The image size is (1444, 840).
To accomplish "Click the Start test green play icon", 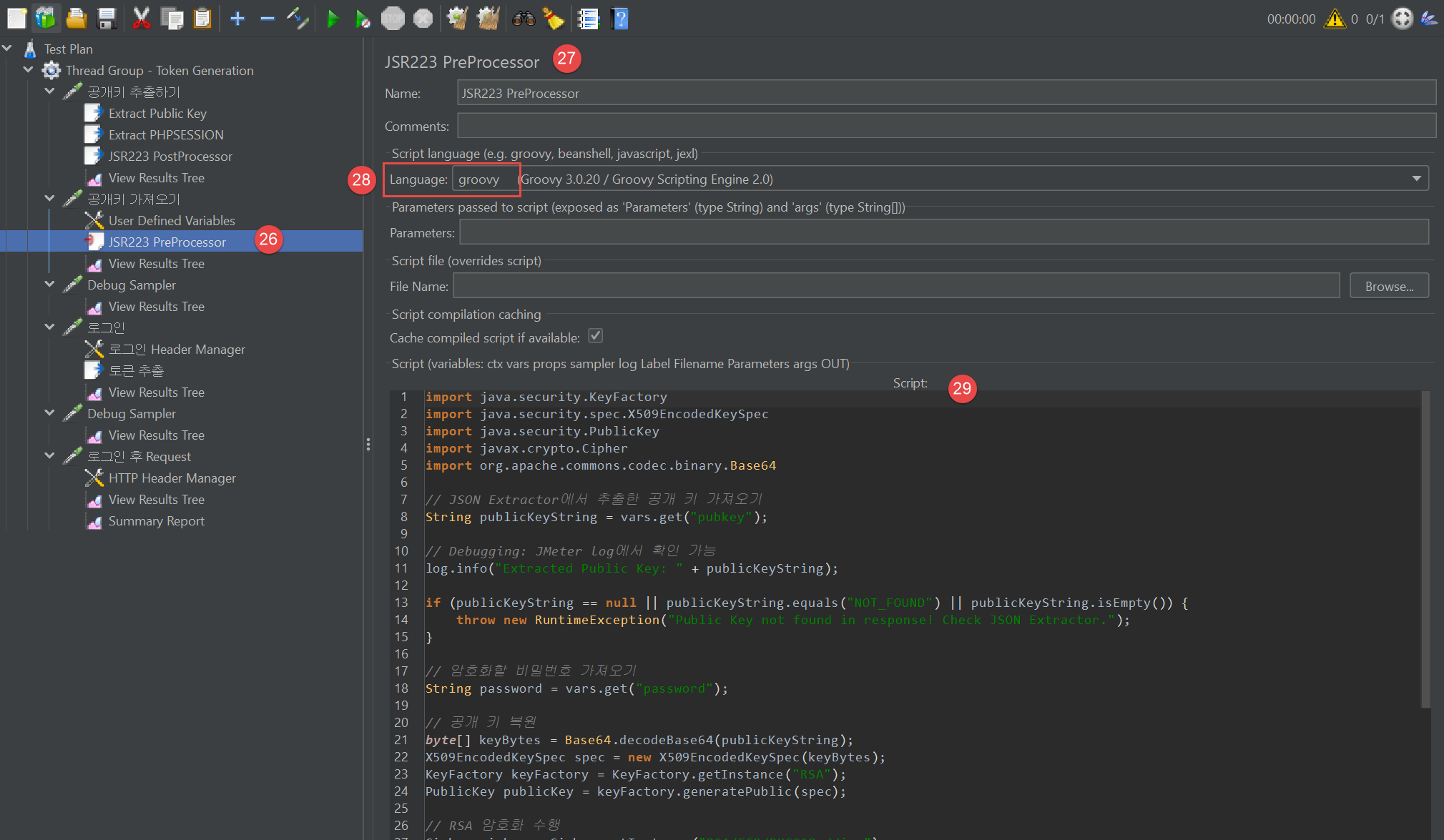I will coord(332,19).
